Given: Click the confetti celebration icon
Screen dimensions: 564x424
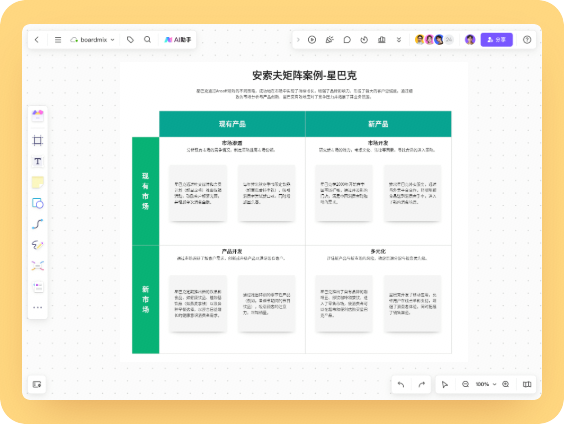Looking at the screenshot, I should (329, 40).
